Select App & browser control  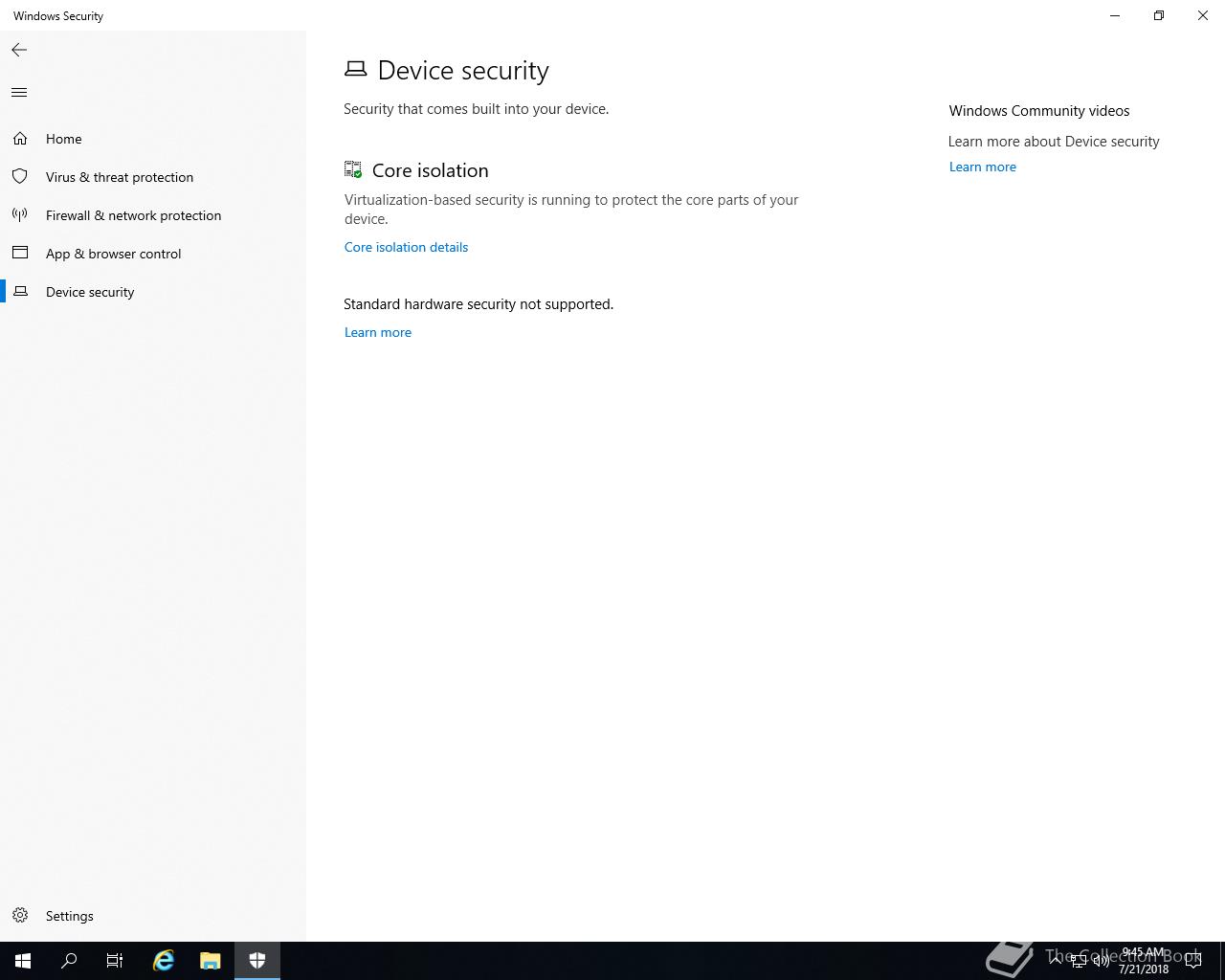pyautogui.click(x=153, y=254)
